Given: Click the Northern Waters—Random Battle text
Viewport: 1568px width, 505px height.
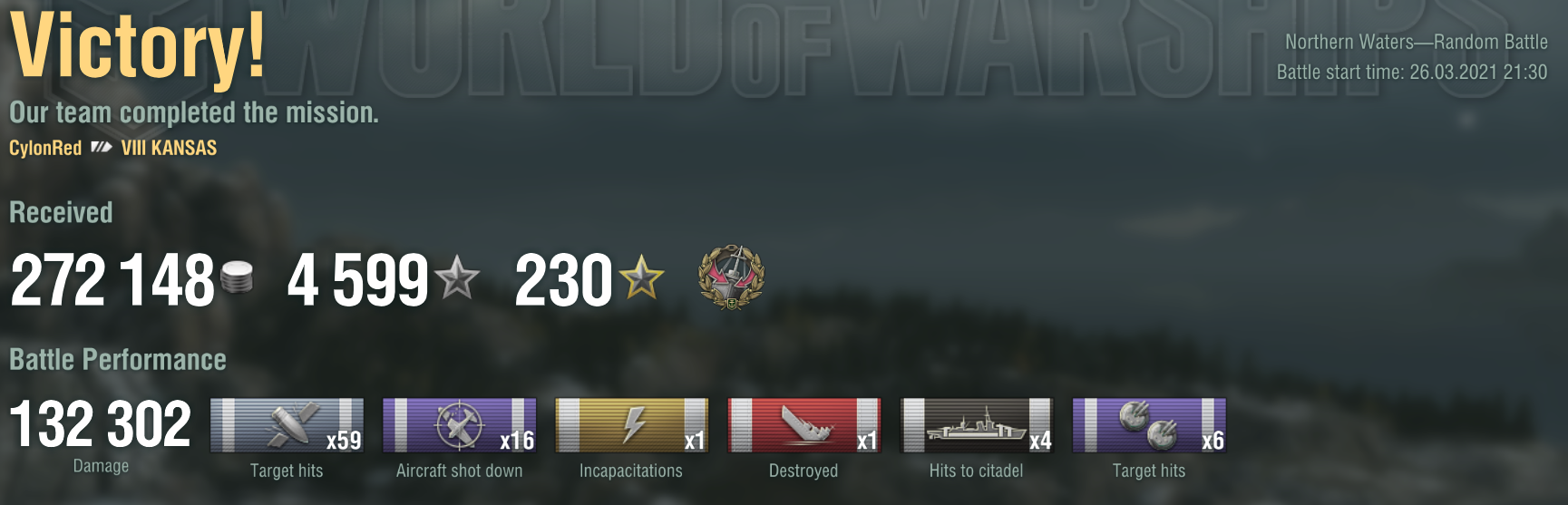Looking at the screenshot, I should [1417, 42].
